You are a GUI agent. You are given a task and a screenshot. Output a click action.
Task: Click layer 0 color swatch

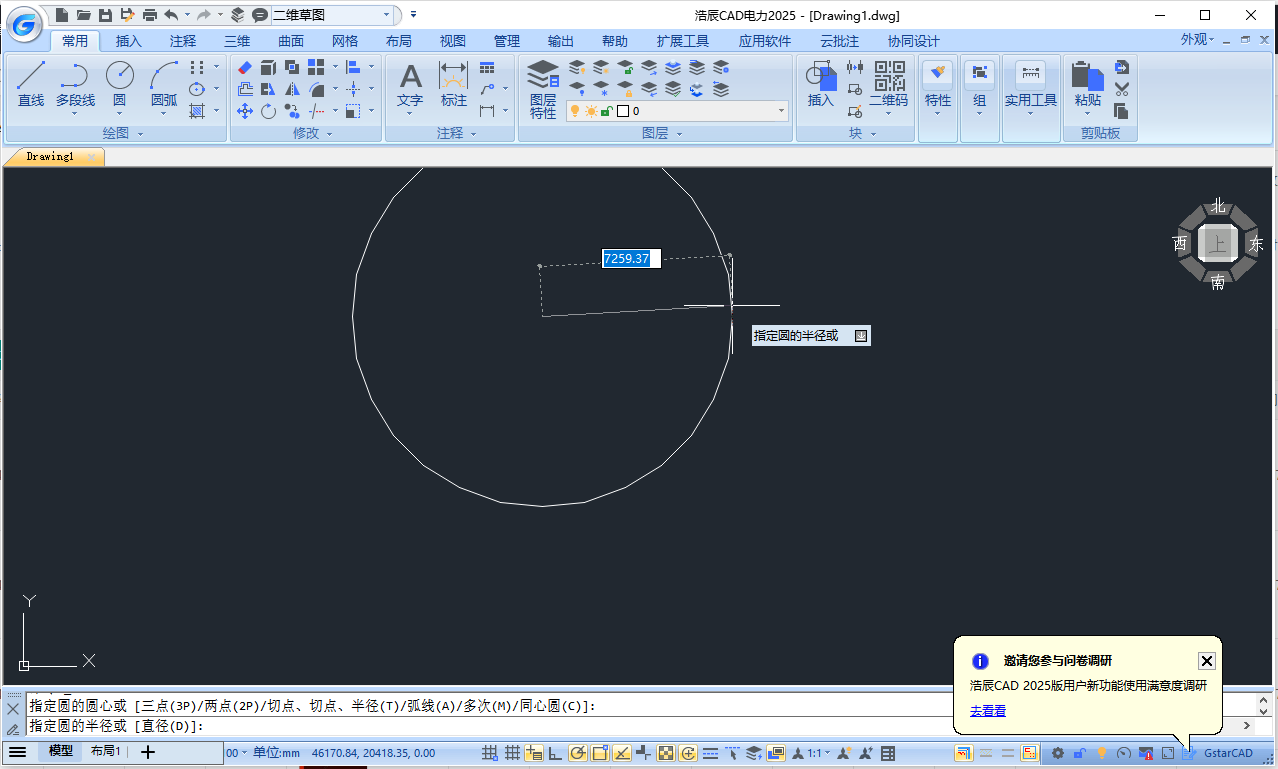(623, 111)
